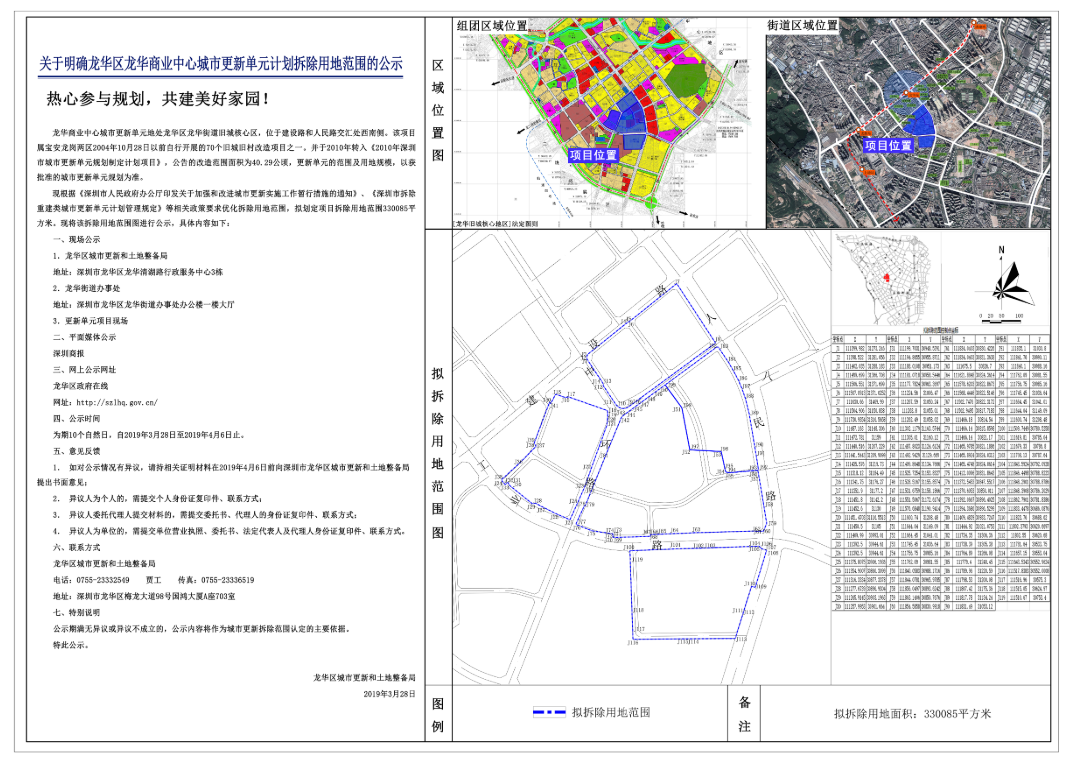The image size is (1067, 757).
Task: Select the line 3、更新单元项目现场
Action: [91, 321]
